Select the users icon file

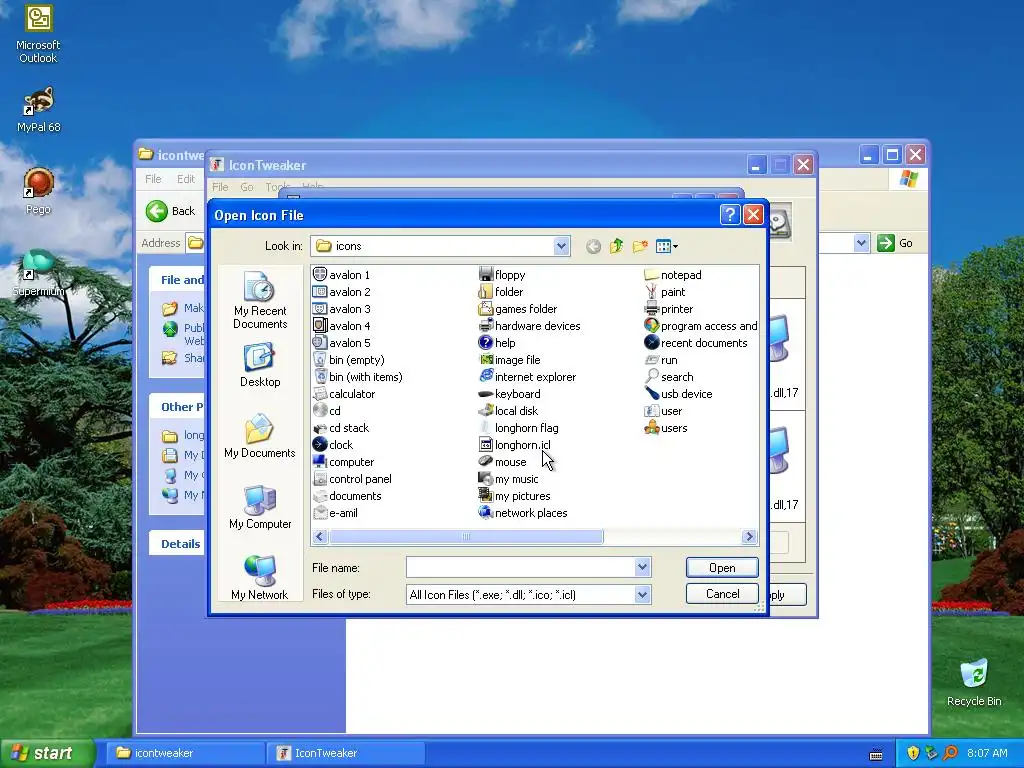coord(666,428)
